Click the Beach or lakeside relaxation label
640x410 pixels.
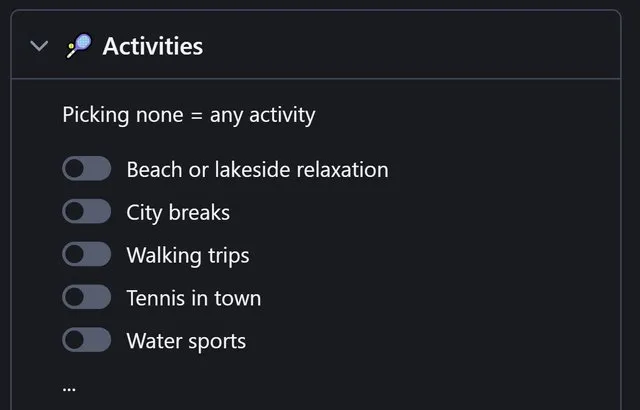pos(258,170)
